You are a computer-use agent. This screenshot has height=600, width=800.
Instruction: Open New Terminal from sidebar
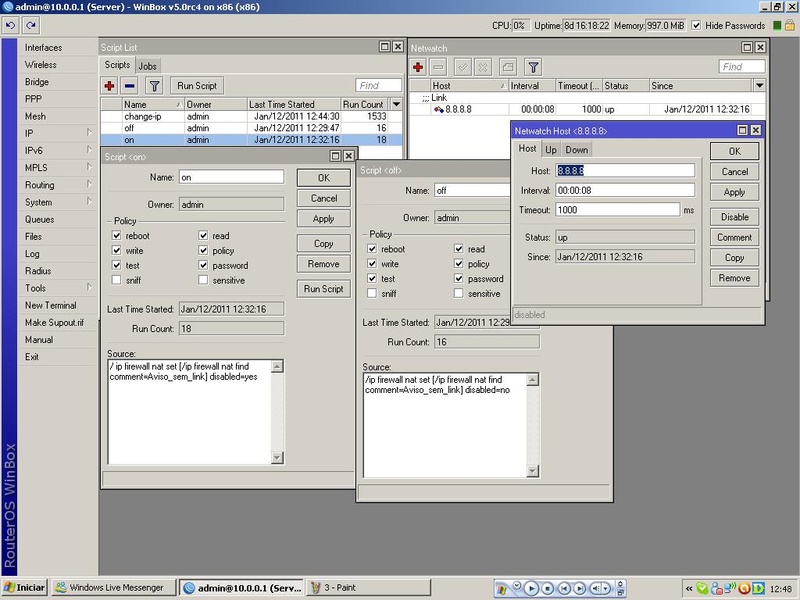(x=50, y=305)
